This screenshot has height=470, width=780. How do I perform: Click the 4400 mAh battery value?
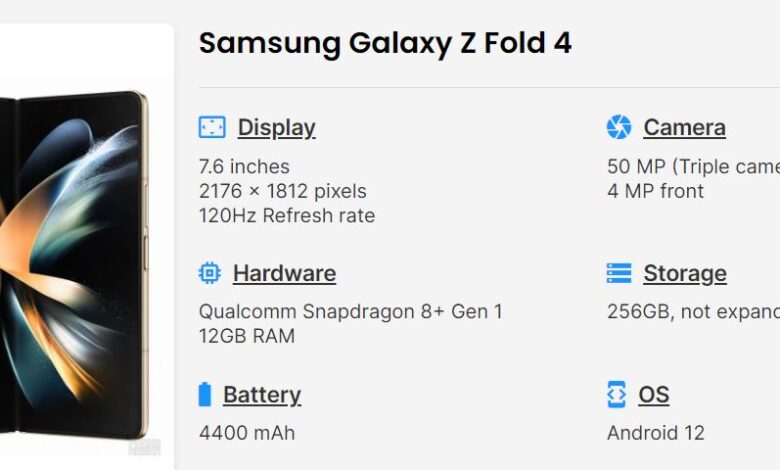(247, 433)
